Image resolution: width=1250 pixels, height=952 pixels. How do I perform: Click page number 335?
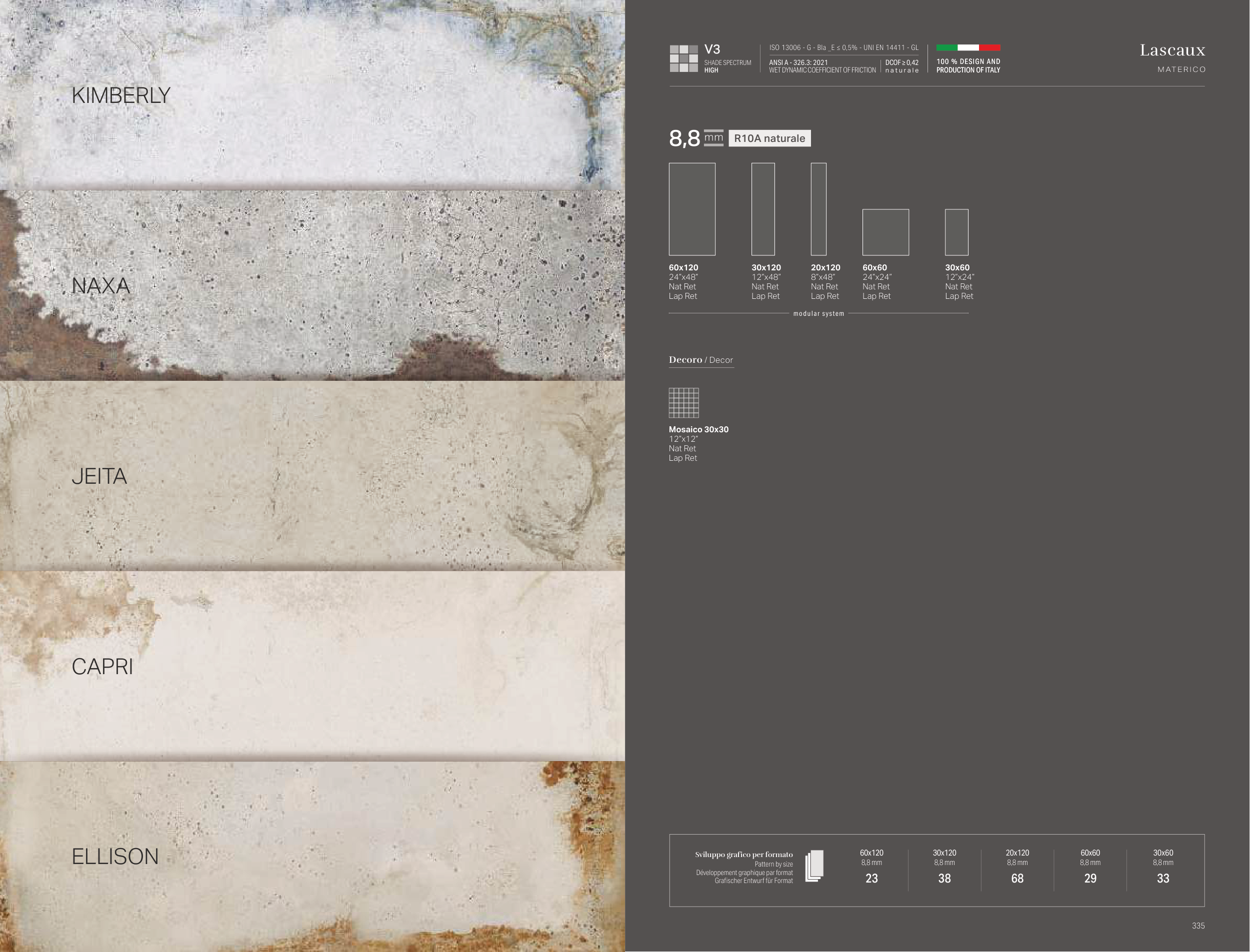[1198, 926]
